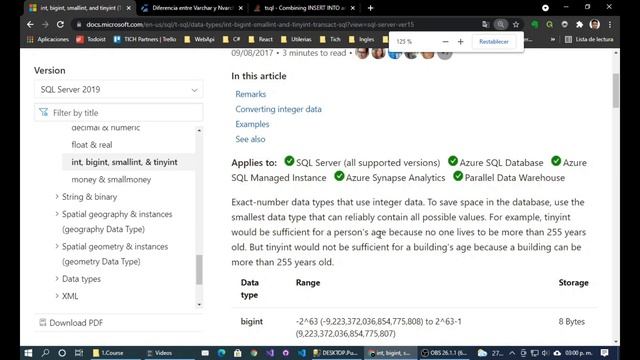Open Windows taskbar search

45,353
